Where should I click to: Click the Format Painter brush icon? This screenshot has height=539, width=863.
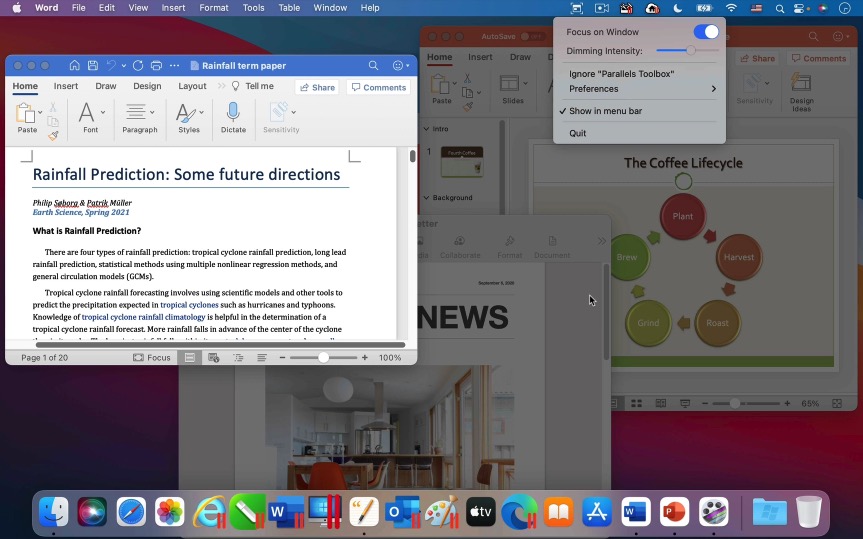click(54, 135)
